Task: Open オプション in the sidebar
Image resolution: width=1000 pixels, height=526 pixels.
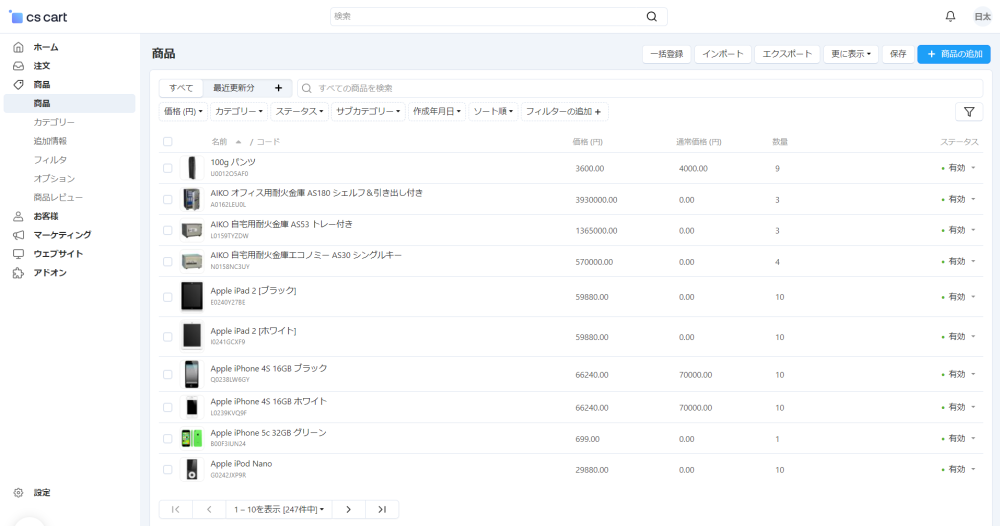Action: [x=54, y=179]
